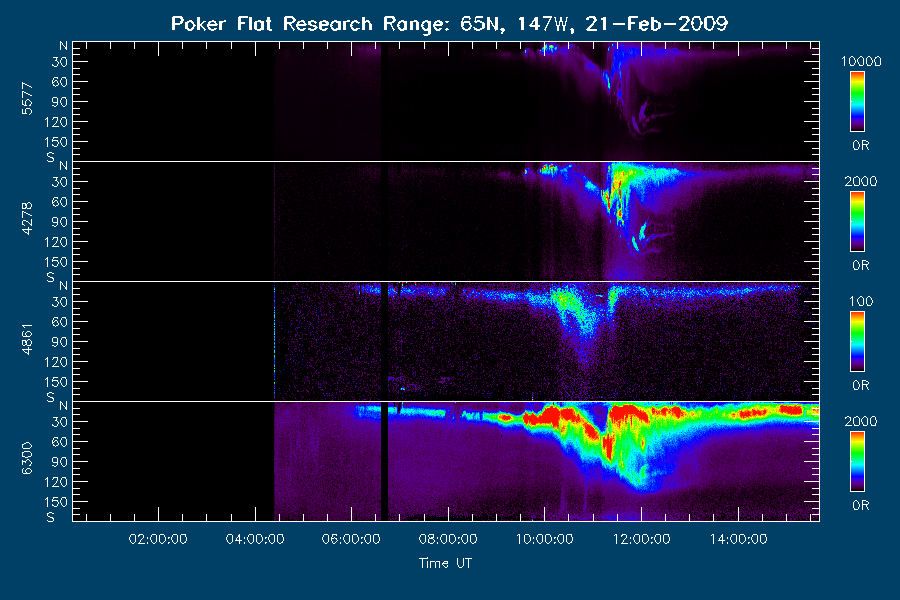
Task: Click the 08:00:00 time axis label
Action: [x=448, y=539]
